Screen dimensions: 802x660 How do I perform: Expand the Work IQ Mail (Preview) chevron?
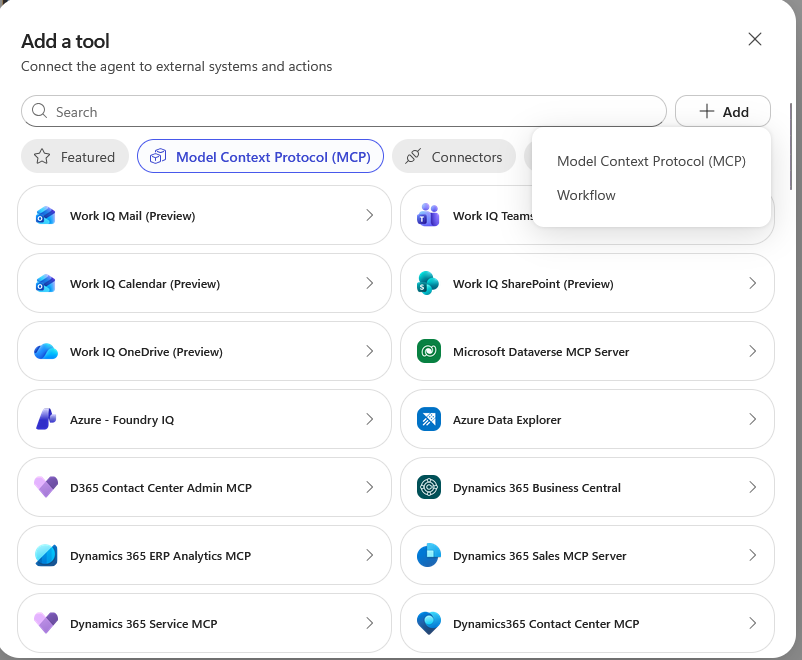[x=370, y=215]
